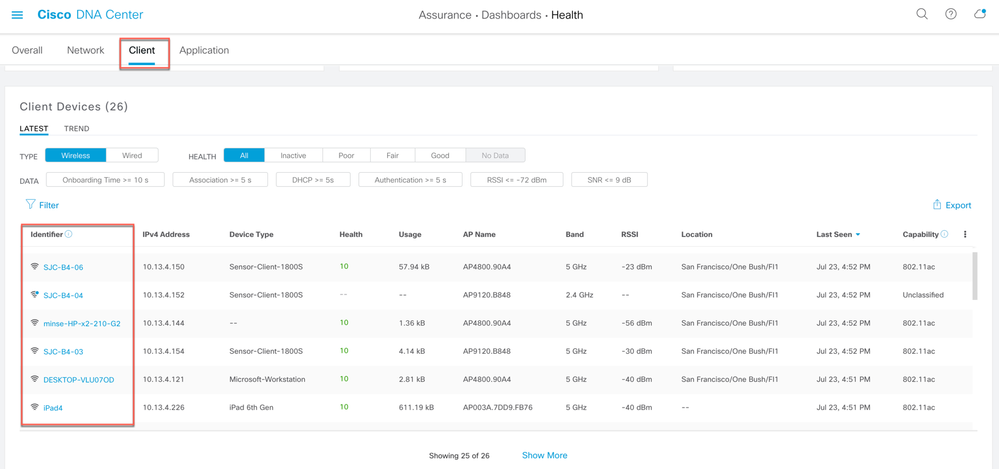
Task: Toggle DHCP >= 5s data filter
Action: [x=313, y=180]
